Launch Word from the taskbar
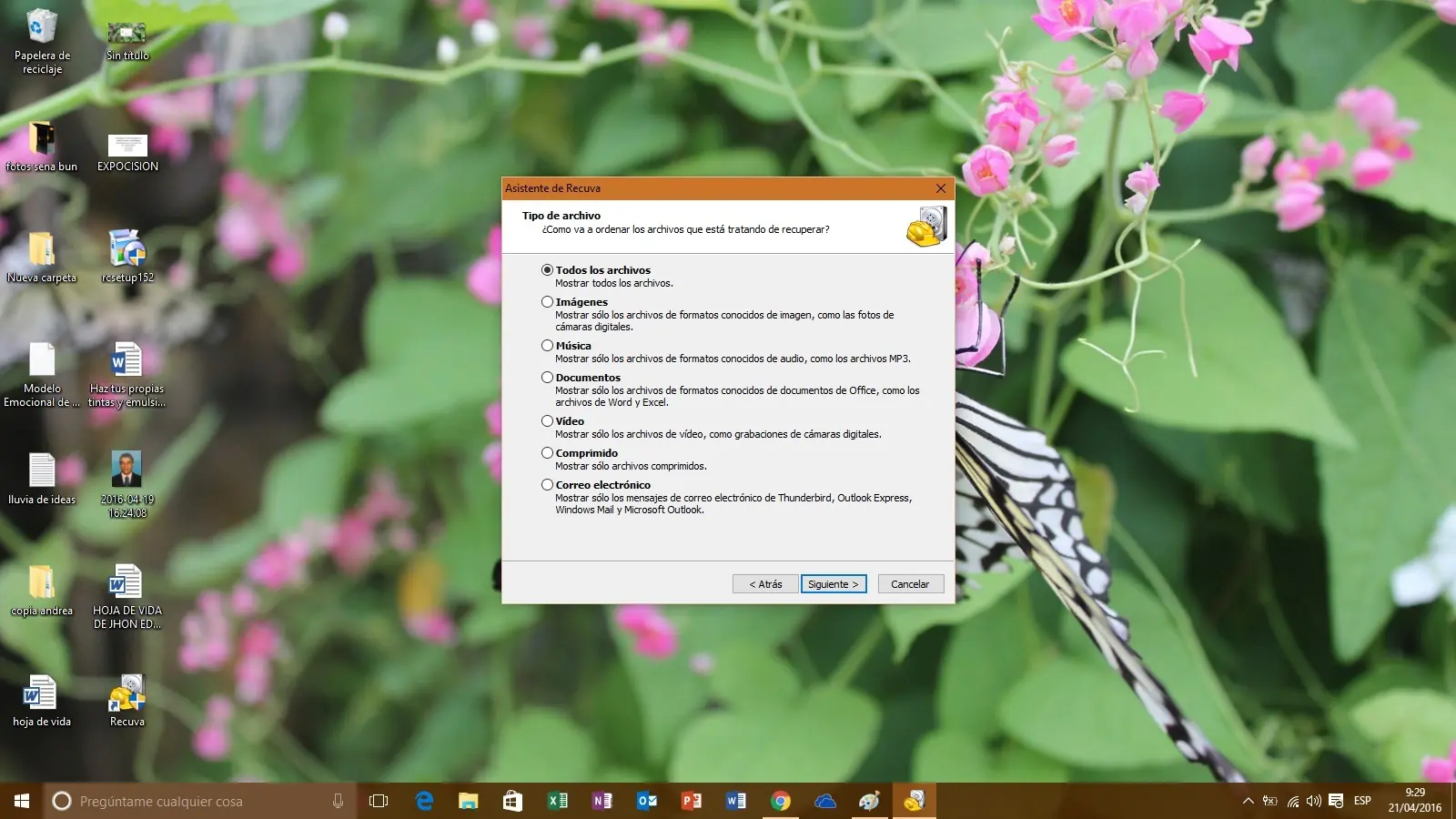 coord(735,801)
